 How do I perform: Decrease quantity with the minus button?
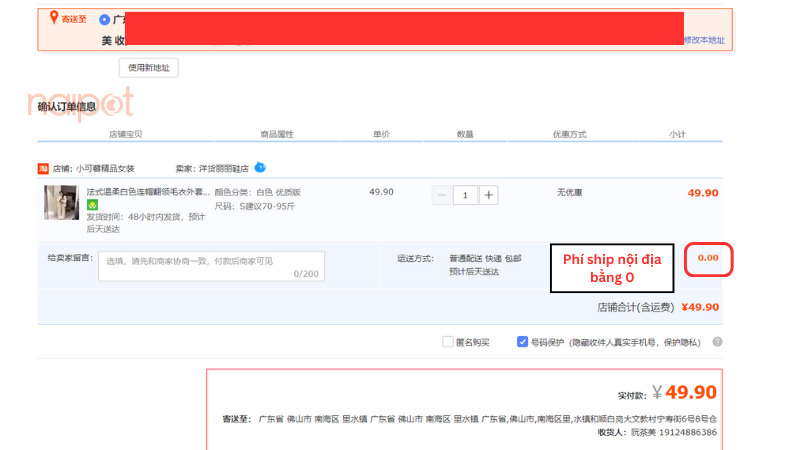[x=441, y=195]
